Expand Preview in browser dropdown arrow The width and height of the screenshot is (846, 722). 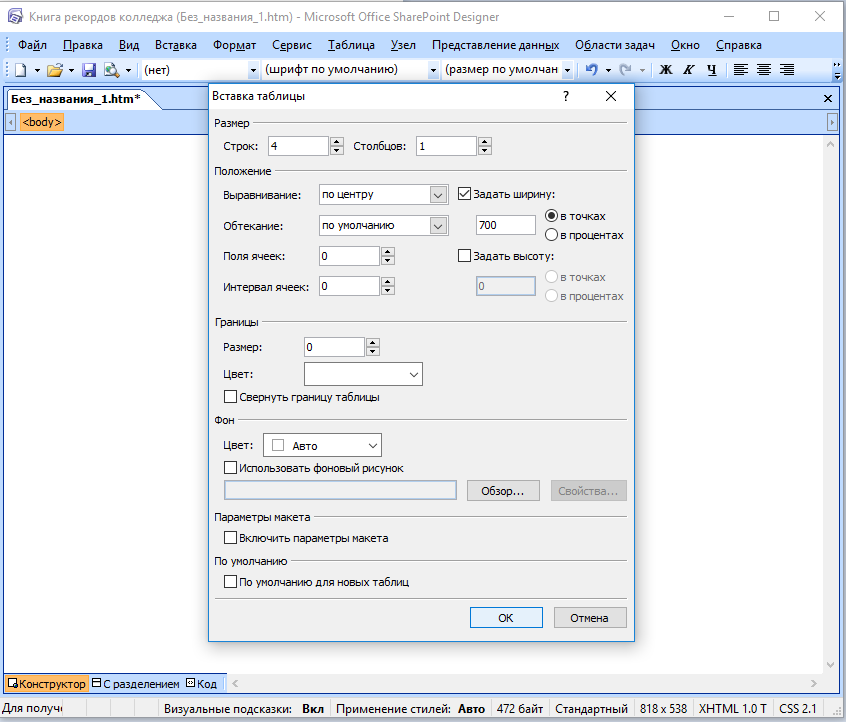pyautogui.click(x=128, y=70)
